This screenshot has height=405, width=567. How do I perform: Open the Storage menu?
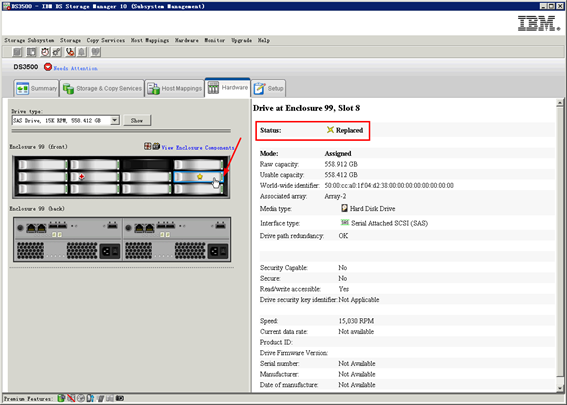[x=70, y=40]
